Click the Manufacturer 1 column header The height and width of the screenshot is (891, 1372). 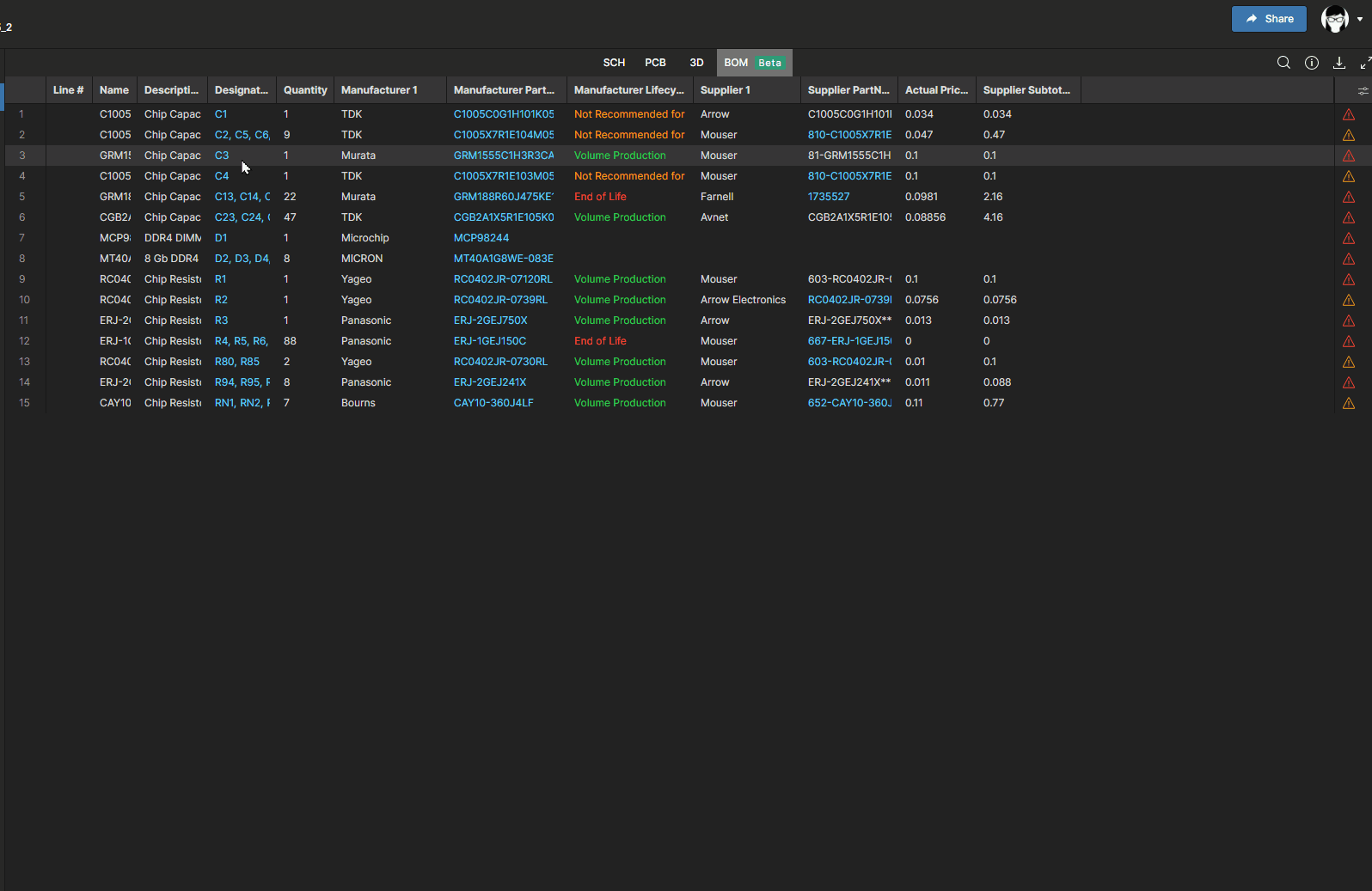click(379, 90)
